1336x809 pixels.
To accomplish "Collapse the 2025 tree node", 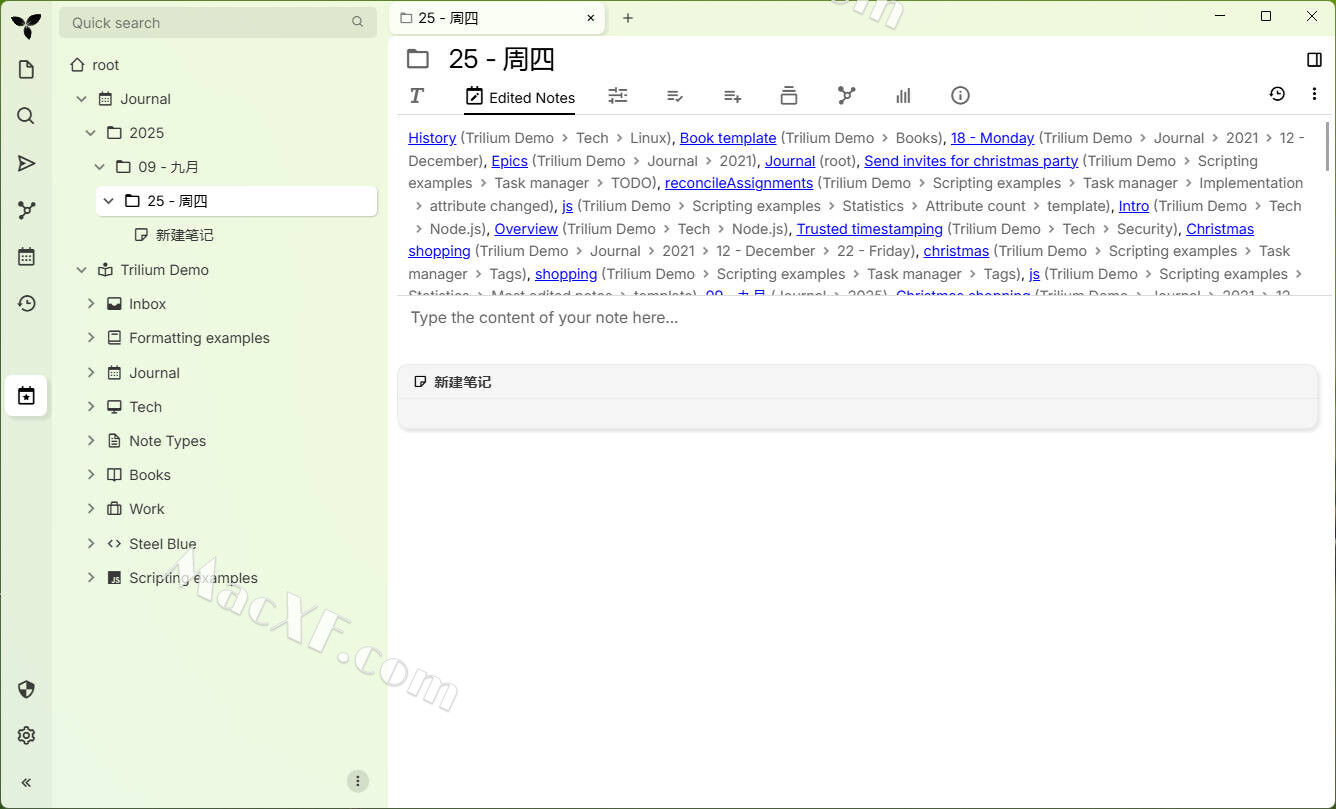I will click(x=91, y=133).
